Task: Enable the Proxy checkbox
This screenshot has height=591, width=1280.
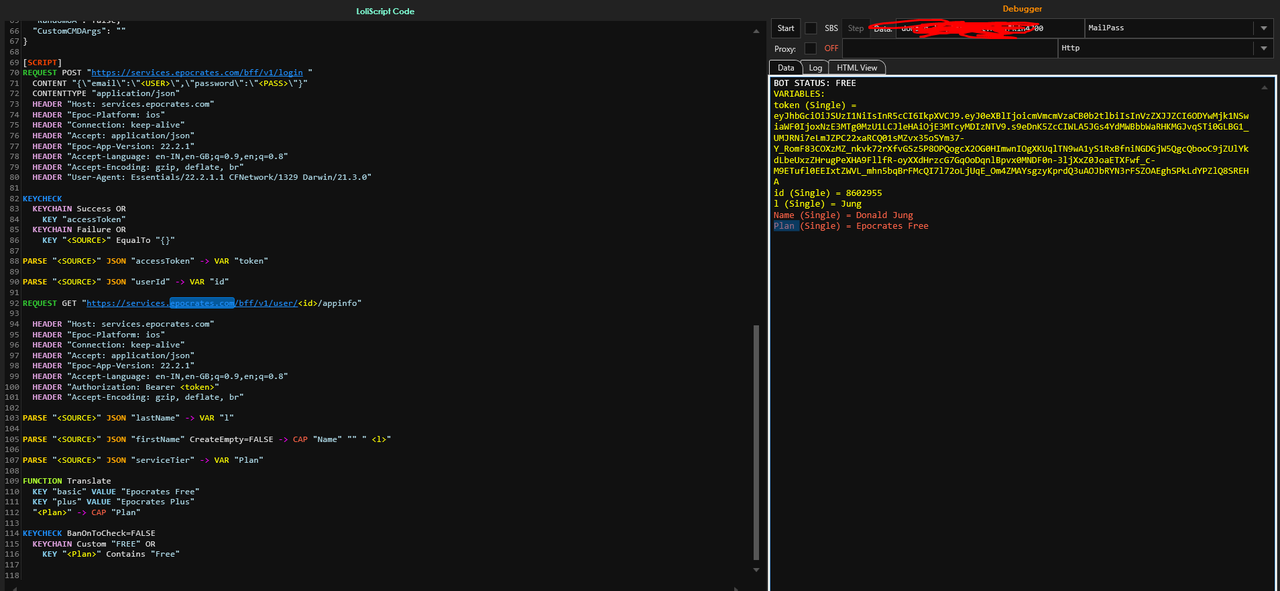Action: pyautogui.click(x=811, y=48)
